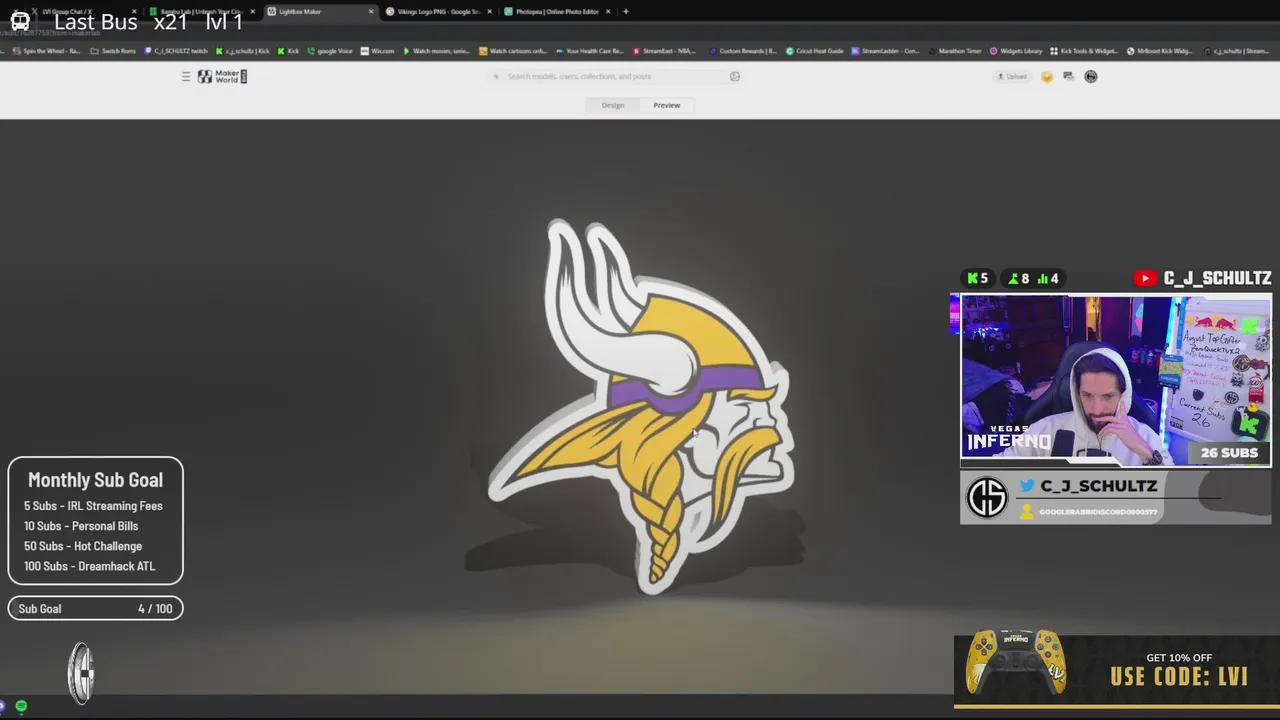Open Custom Rewards bookmark
This screenshot has height=720, width=1280.
742,51
